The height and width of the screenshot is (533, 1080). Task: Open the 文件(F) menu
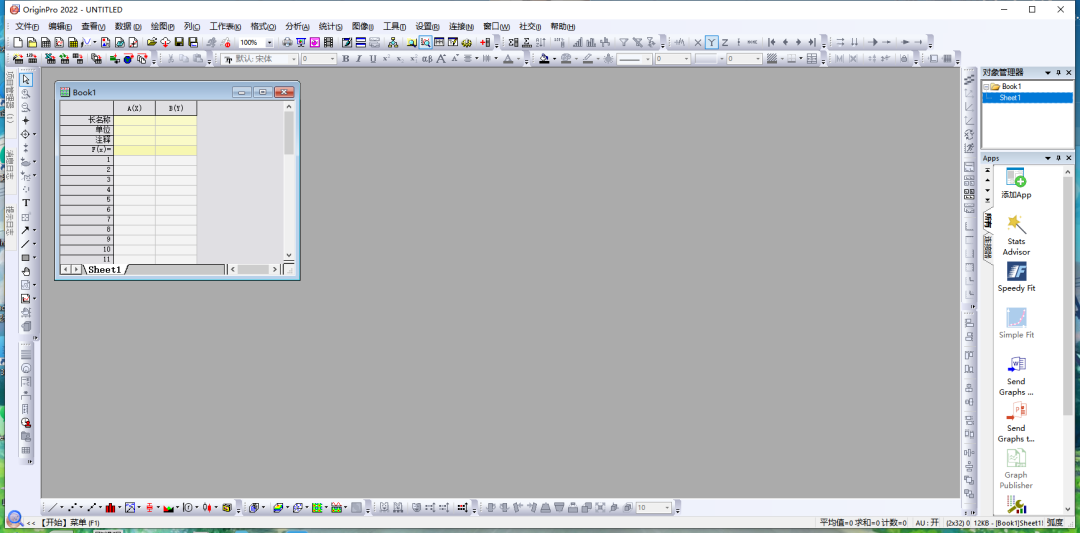tap(27, 26)
